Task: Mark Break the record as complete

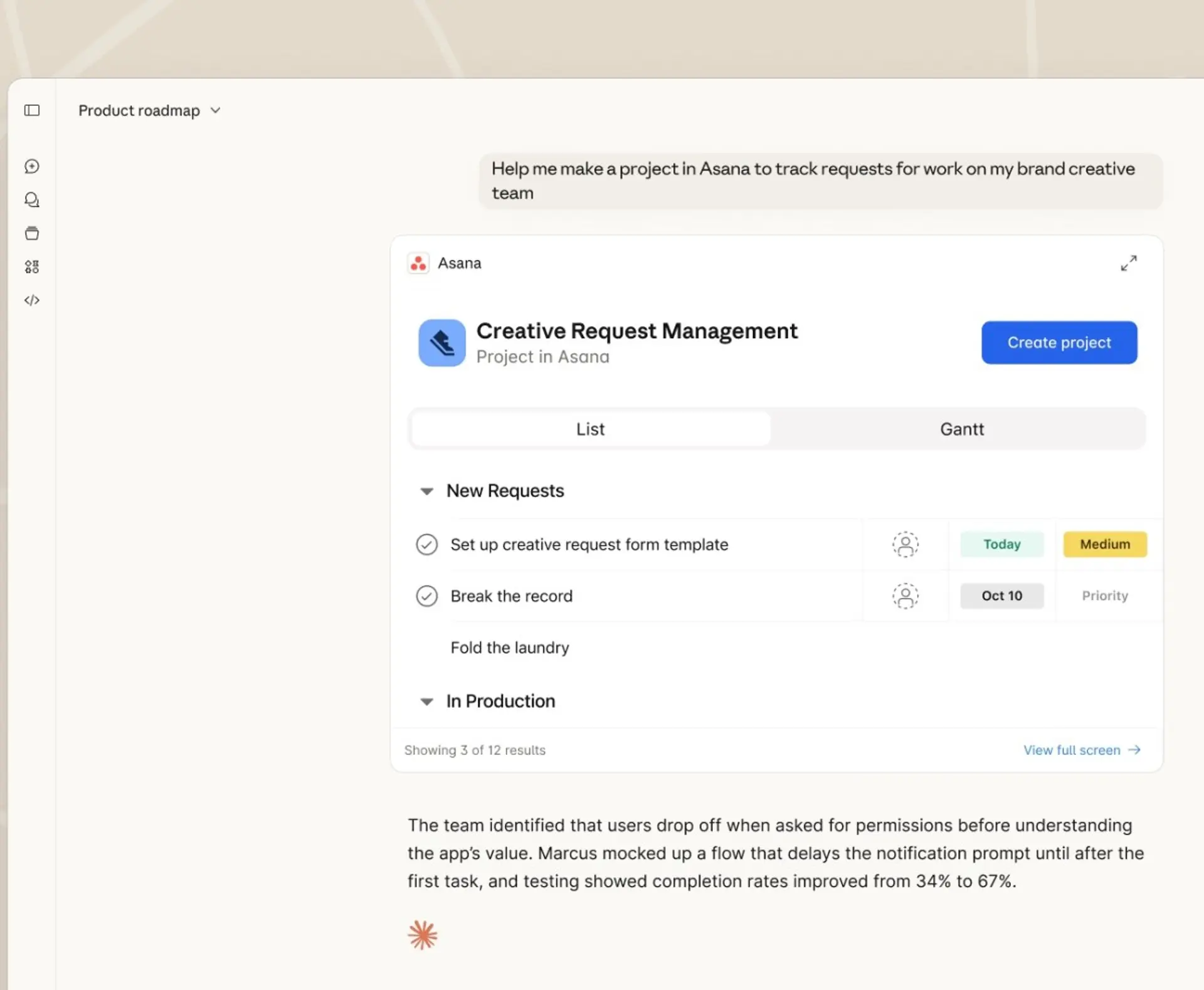Action: (x=427, y=596)
